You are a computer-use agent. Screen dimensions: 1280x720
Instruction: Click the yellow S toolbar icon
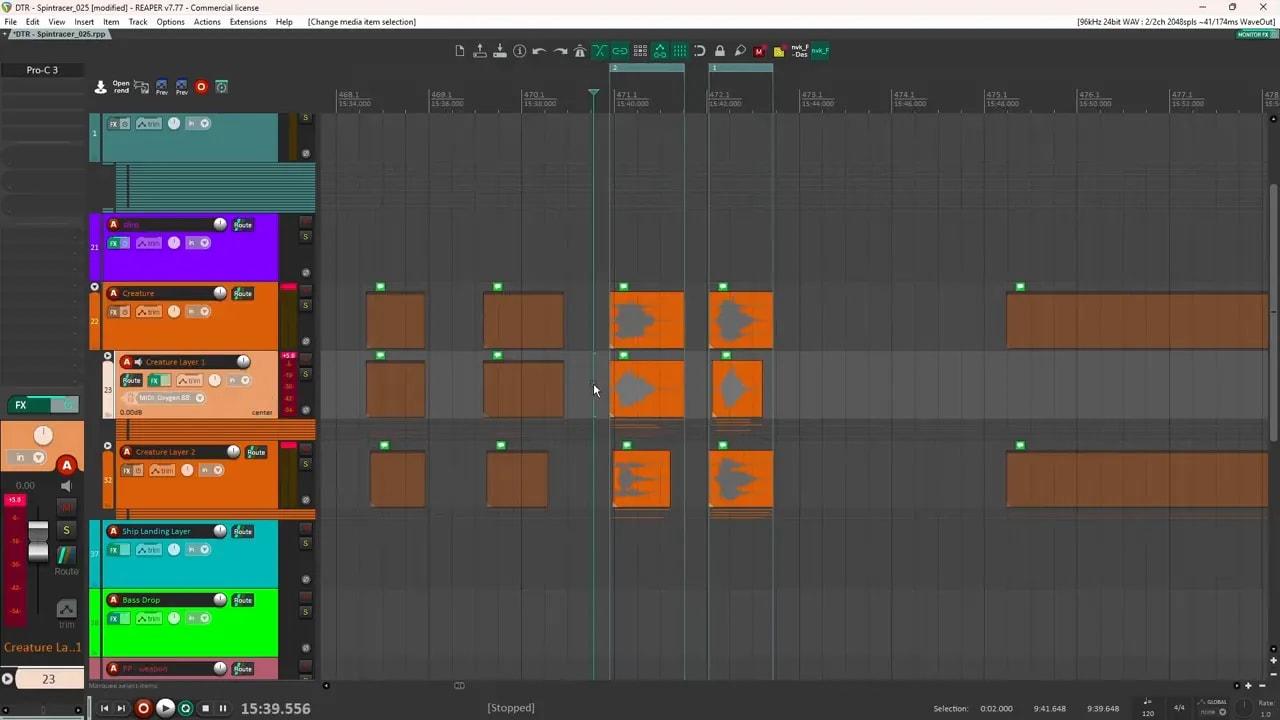point(779,51)
